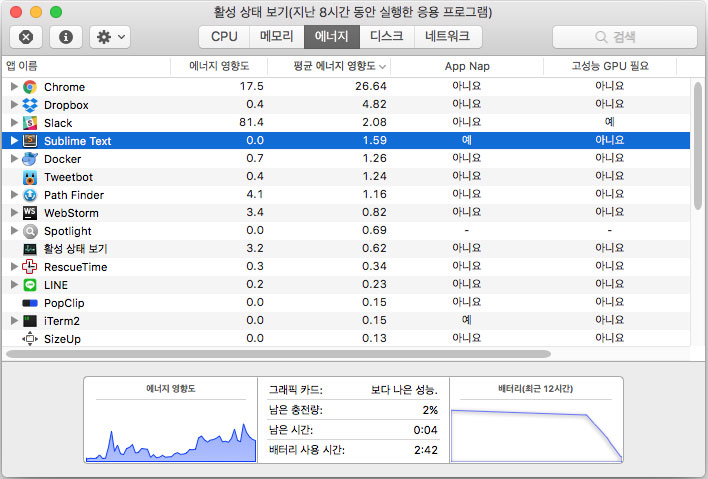Image resolution: width=708 pixels, height=479 pixels.
Task: Expand the Chrome process row
Action: click(14, 86)
